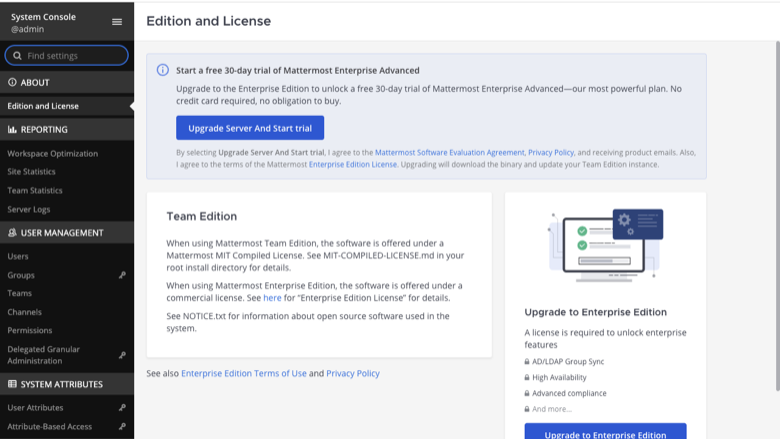Click the lock icon beside AD/LDAP Group Sync
The image size is (780, 439).
(x=527, y=361)
